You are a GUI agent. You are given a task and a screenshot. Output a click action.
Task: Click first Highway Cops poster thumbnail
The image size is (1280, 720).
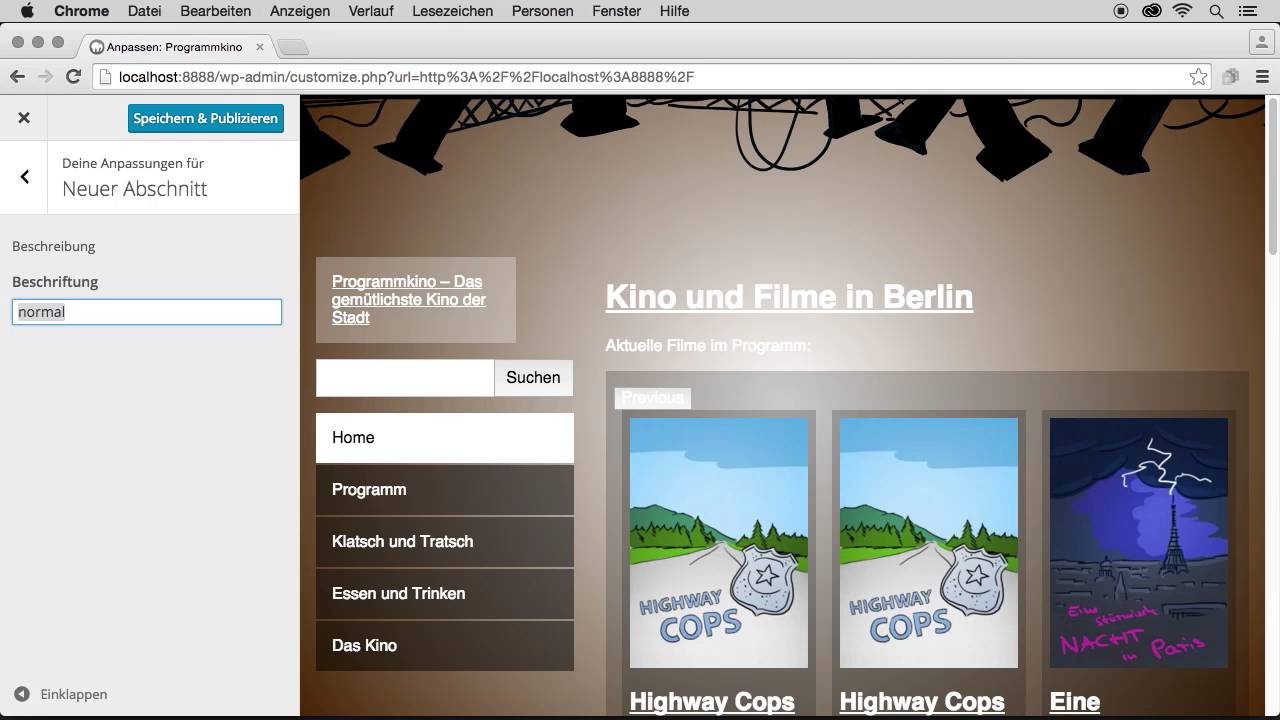pos(719,543)
